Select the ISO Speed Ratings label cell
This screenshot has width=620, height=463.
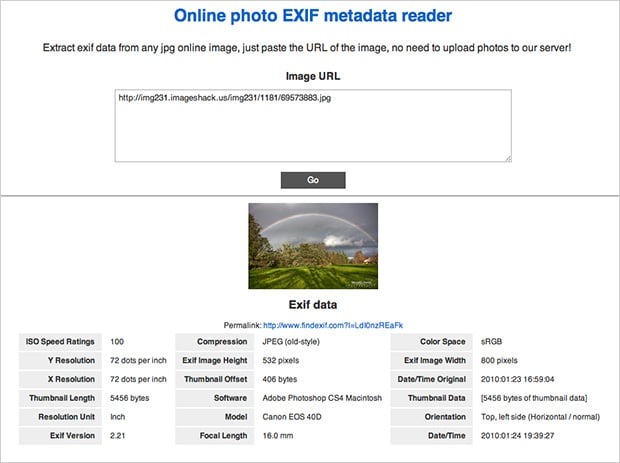[x=61, y=341]
